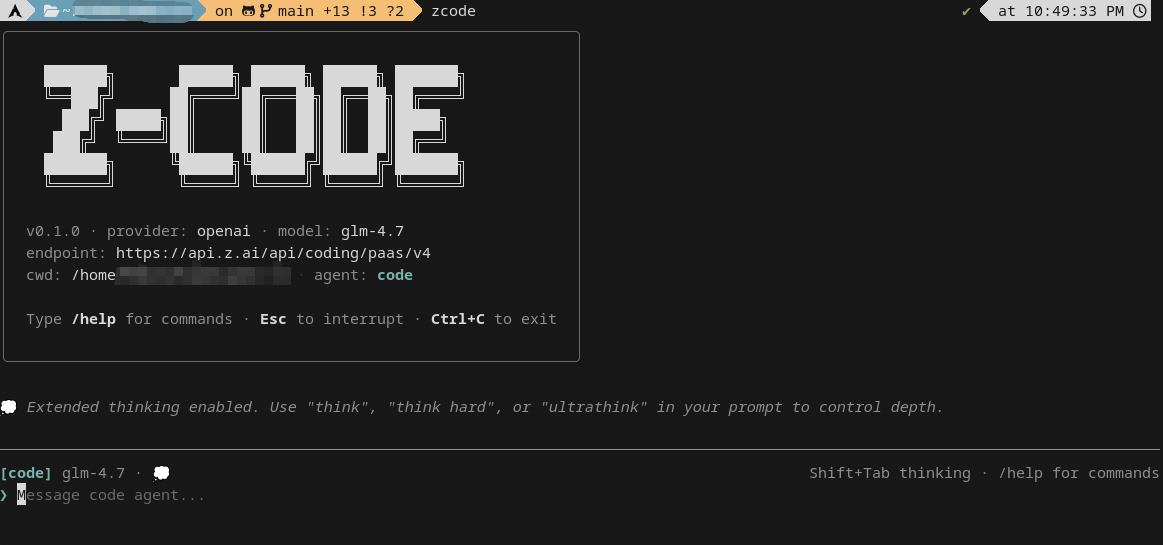
Task: Click '/help for commands' at right of status line
Action: click(1078, 473)
